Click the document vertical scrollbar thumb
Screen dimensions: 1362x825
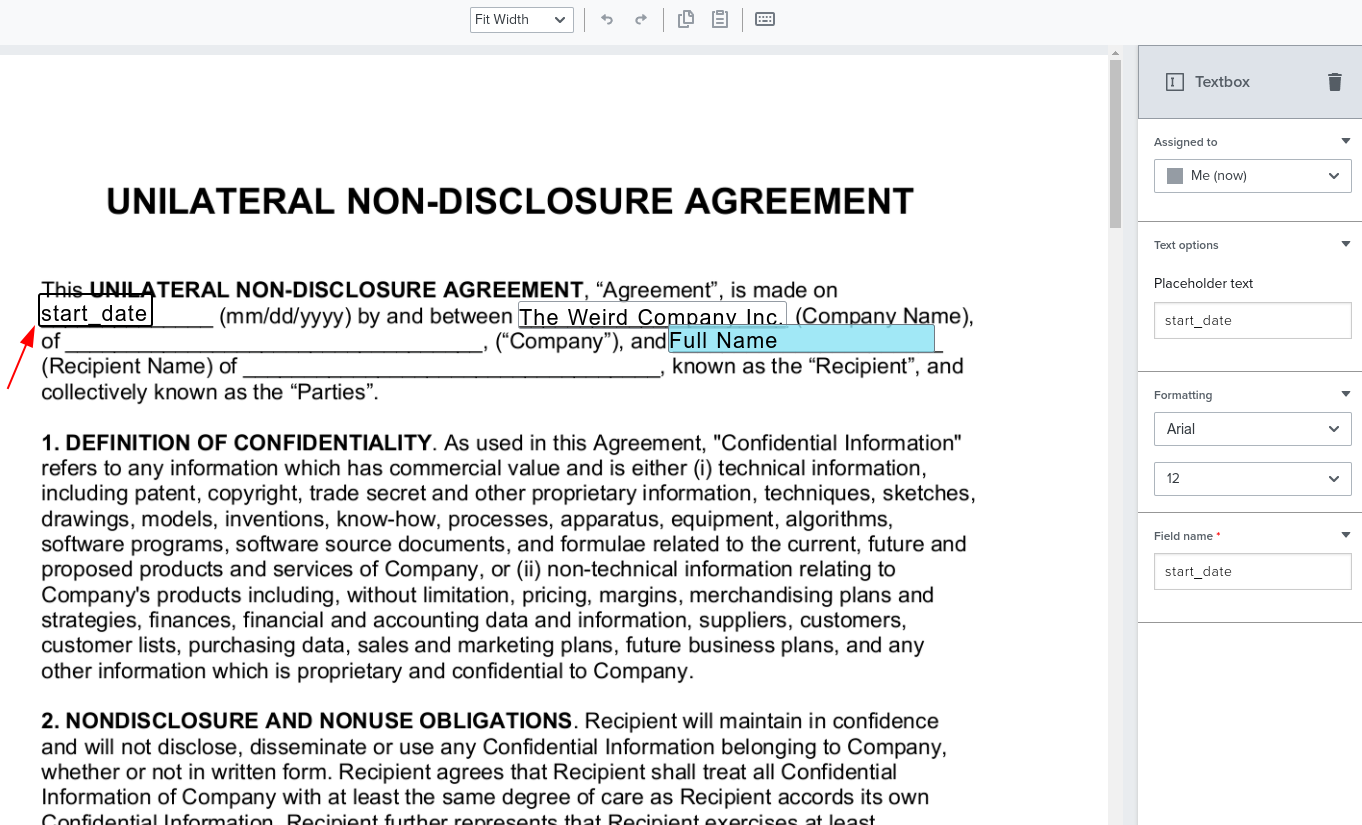(x=1115, y=144)
